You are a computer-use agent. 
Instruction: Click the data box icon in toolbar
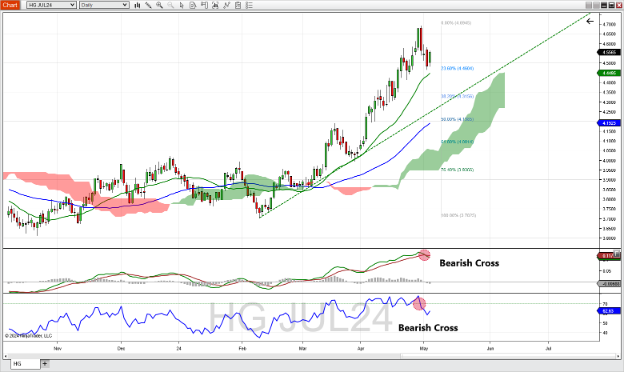(x=204, y=5)
